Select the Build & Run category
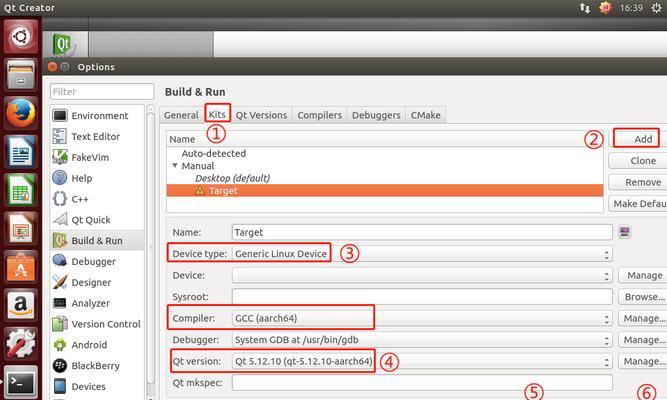Image resolution: width=667 pixels, height=400 pixels. (x=97, y=241)
